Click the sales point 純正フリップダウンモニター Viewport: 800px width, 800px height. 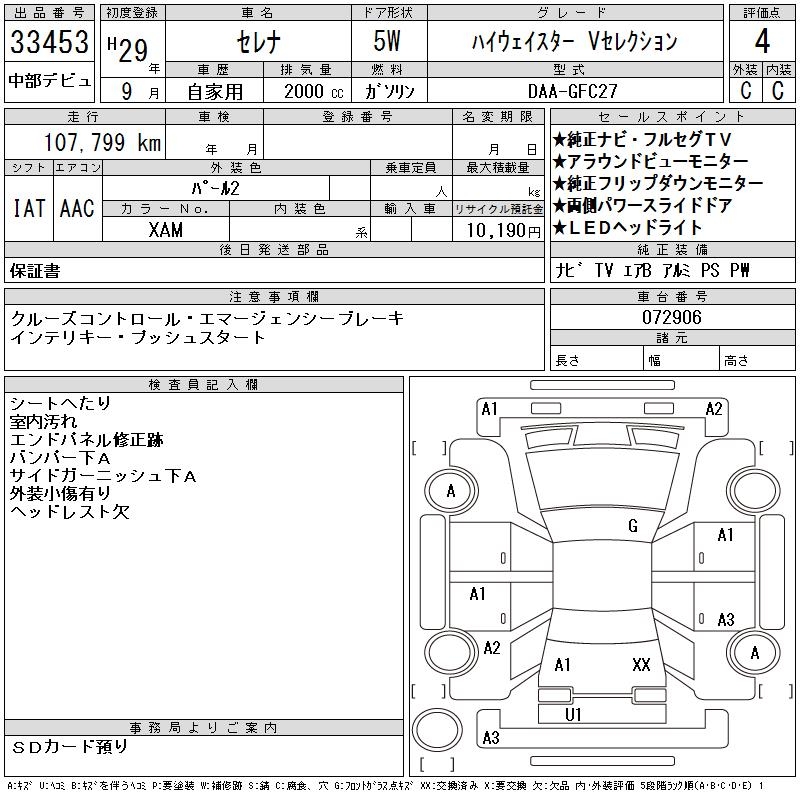(658, 184)
